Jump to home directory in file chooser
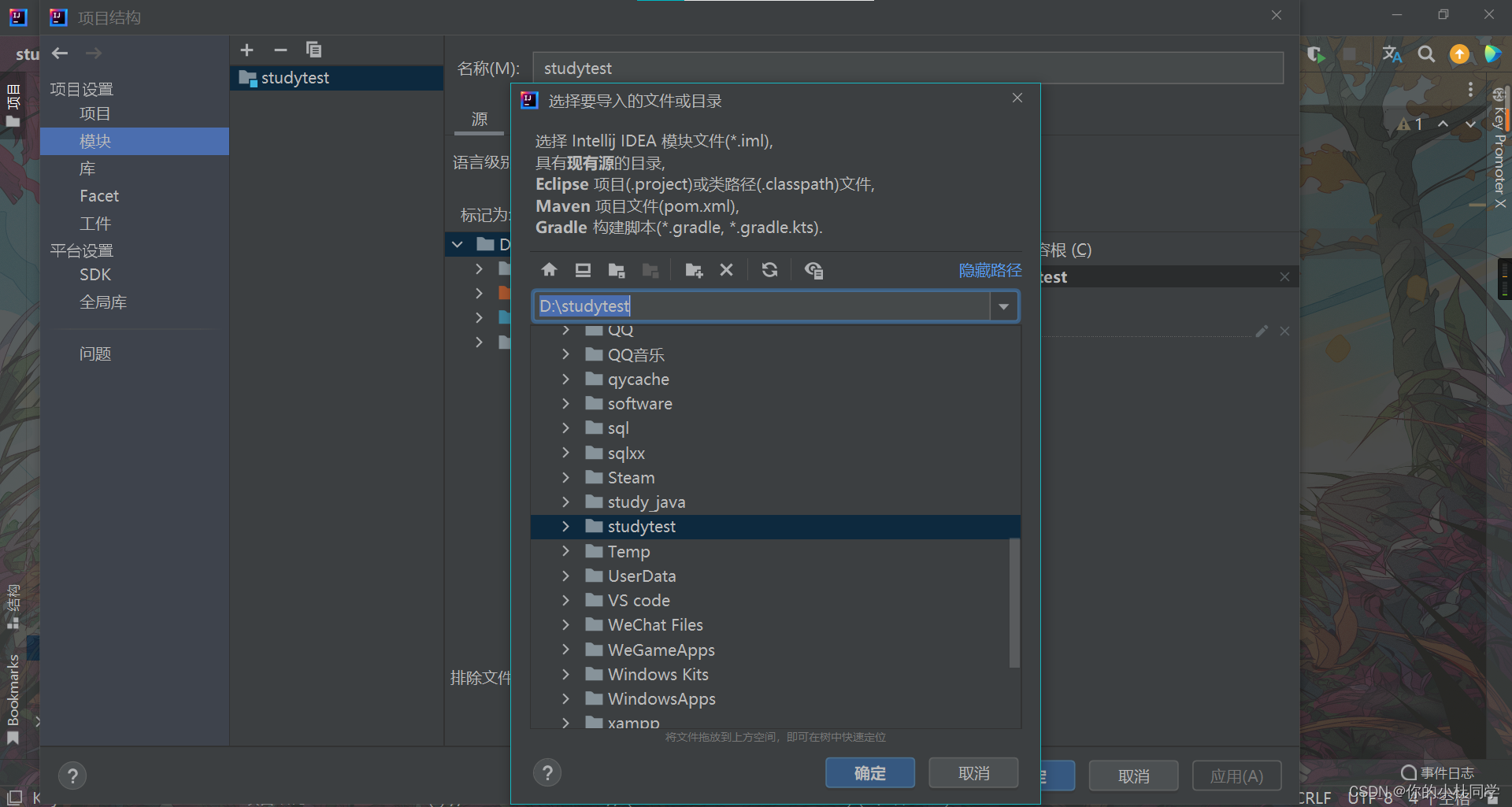The height and width of the screenshot is (807, 1512). [x=549, y=269]
